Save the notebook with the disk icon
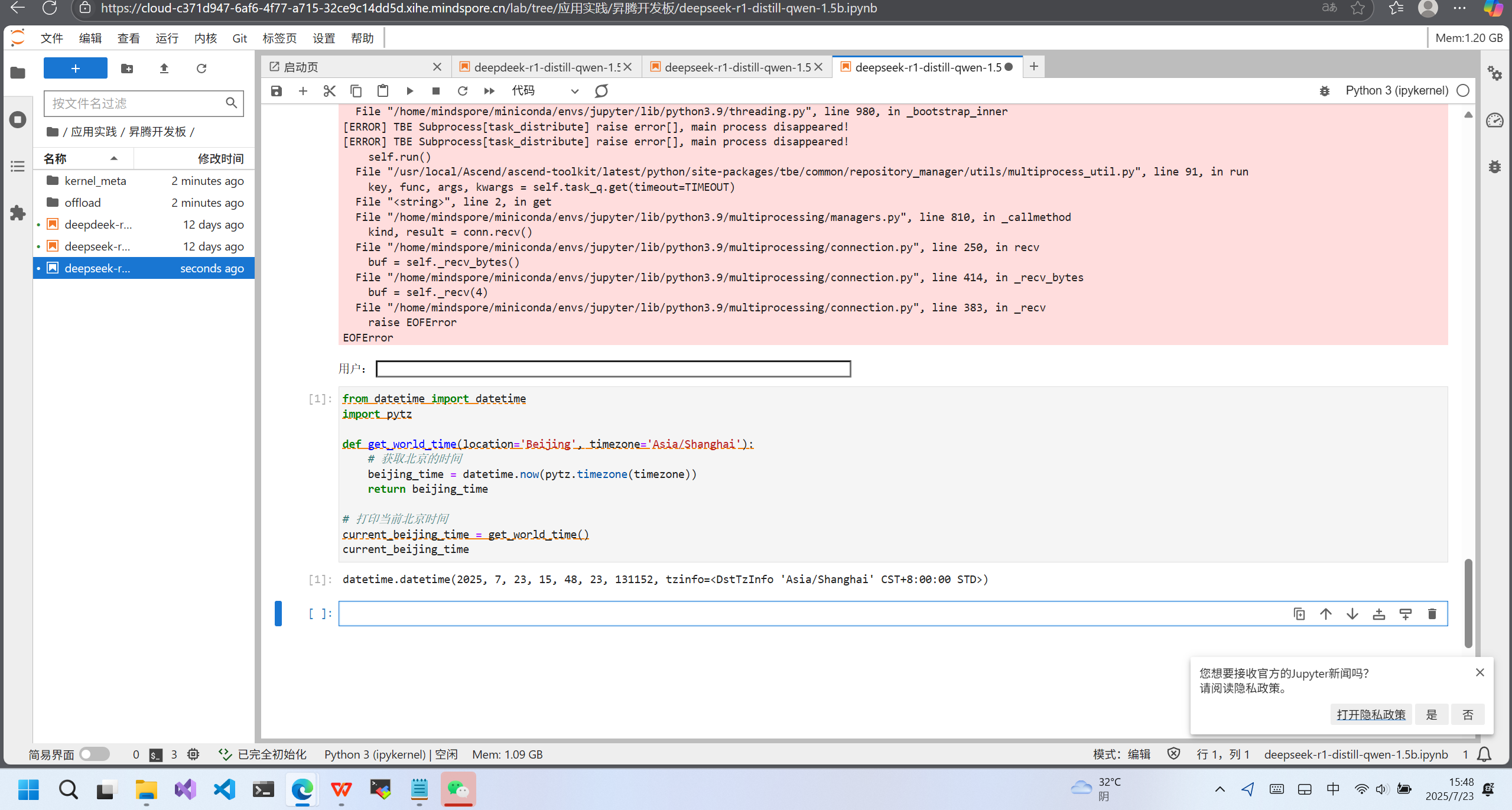 point(276,91)
